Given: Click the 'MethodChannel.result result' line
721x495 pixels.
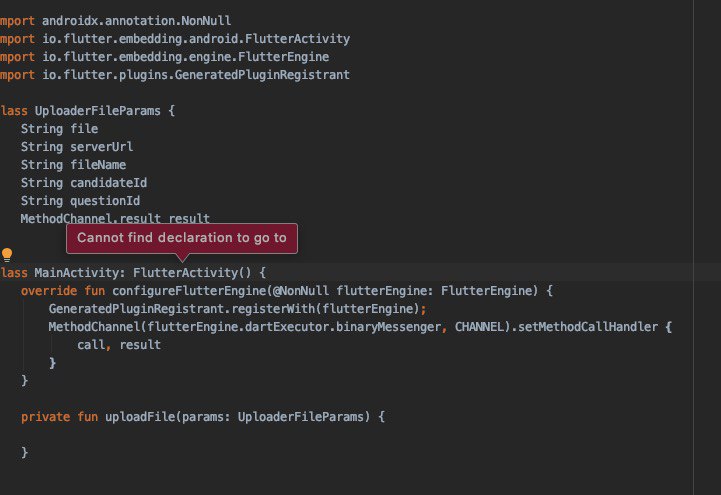Looking at the screenshot, I should [115, 218].
